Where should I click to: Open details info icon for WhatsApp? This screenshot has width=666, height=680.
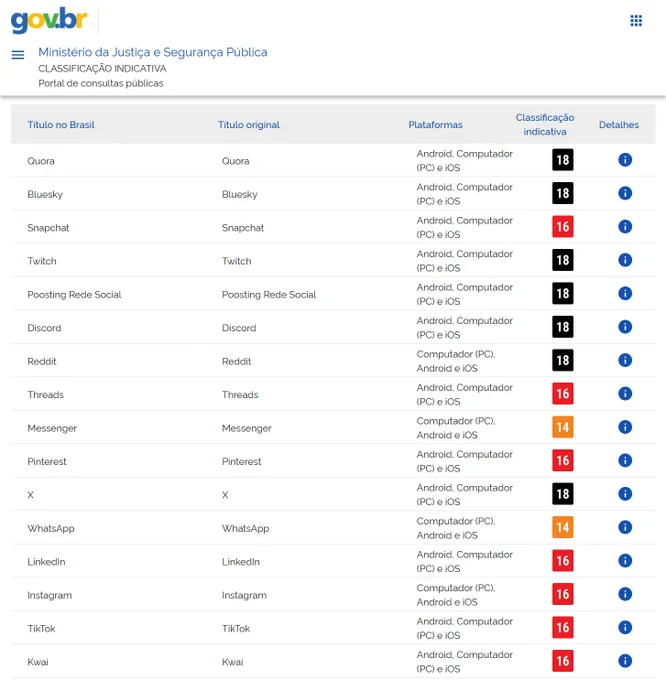tap(625, 527)
